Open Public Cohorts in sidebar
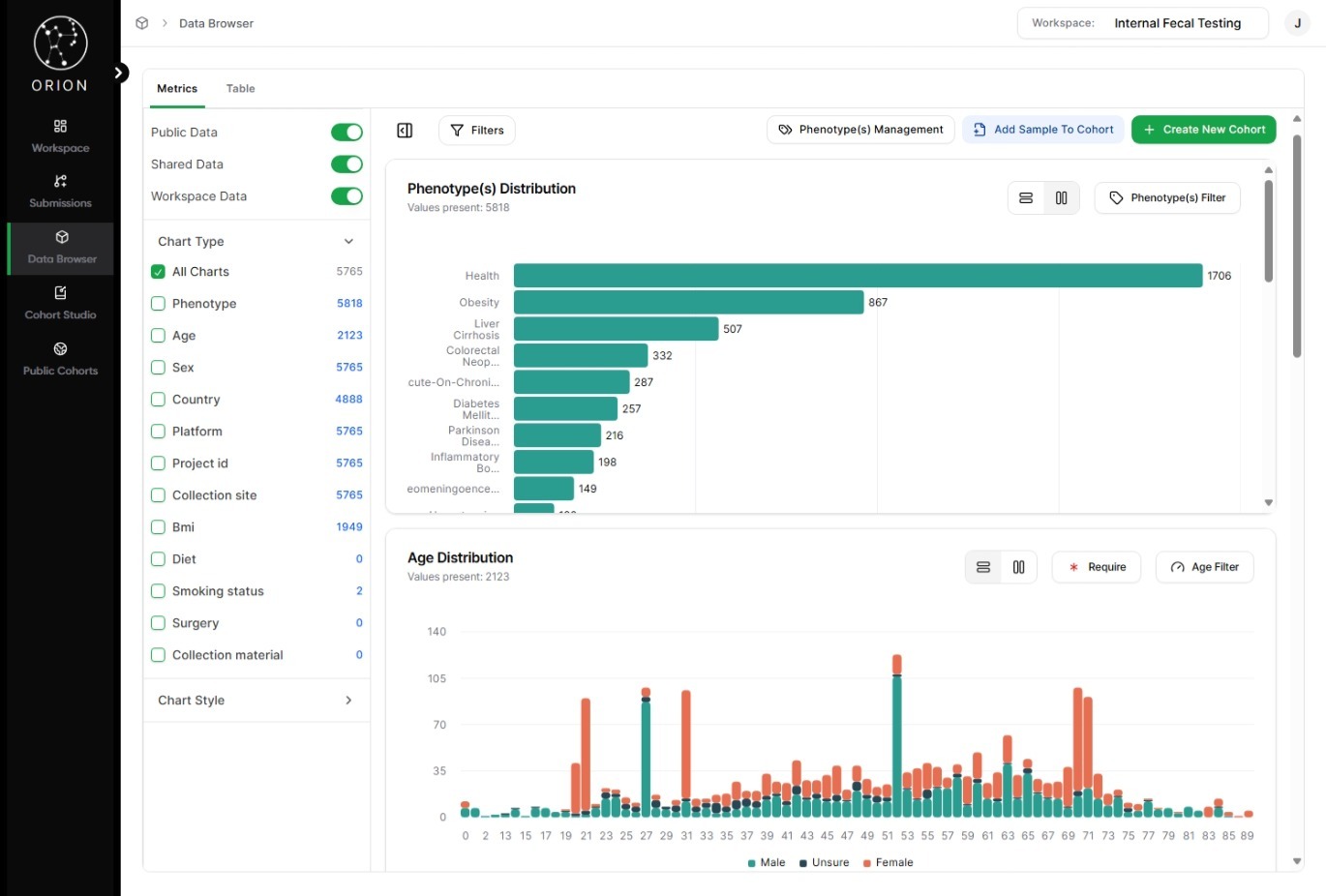 click(x=60, y=358)
